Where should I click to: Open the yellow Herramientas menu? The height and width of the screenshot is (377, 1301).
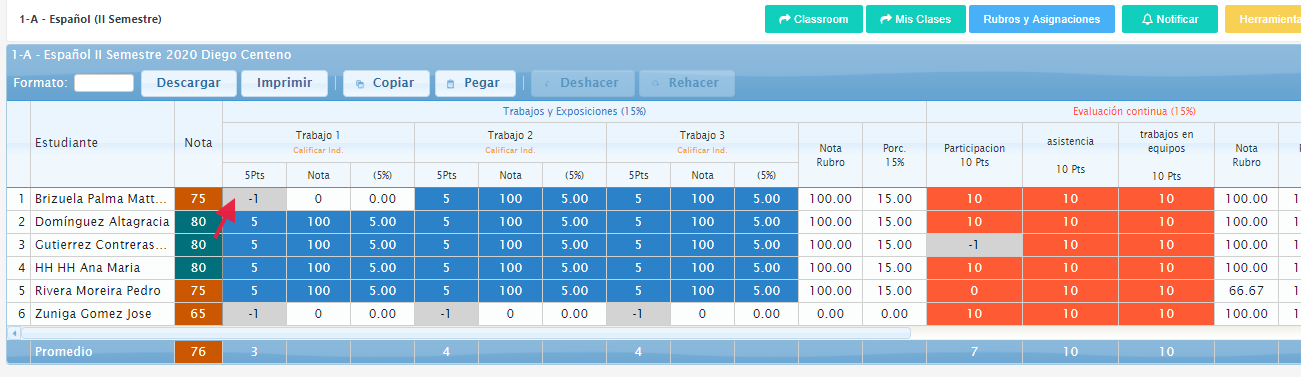pyautogui.click(x=1263, y=19)
